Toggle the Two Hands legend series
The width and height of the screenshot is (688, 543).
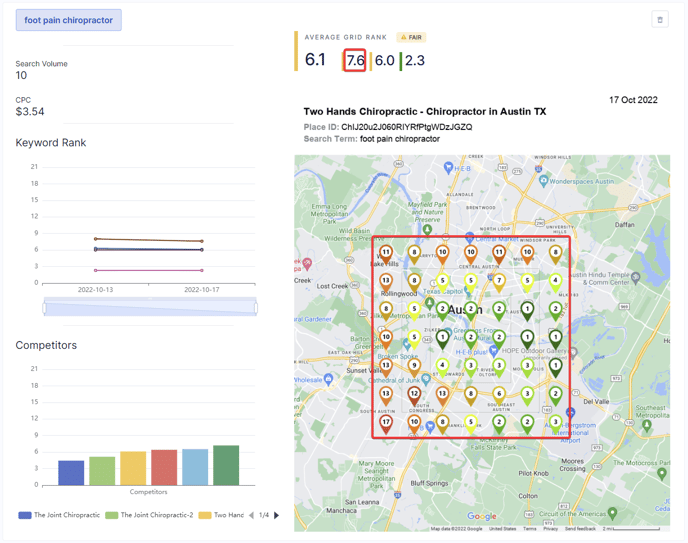tap(223, 515)
